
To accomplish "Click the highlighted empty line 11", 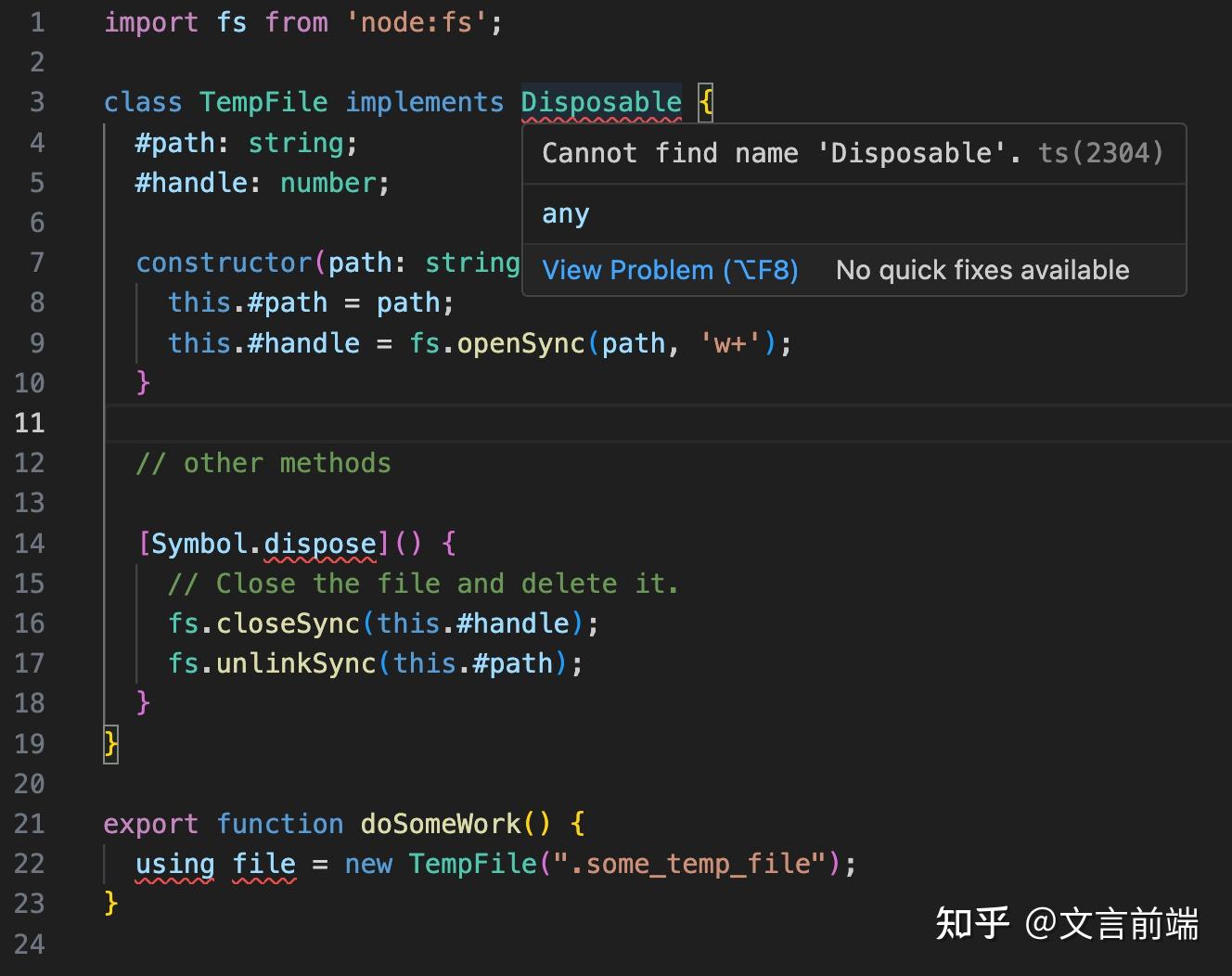I will click(371, 423).
